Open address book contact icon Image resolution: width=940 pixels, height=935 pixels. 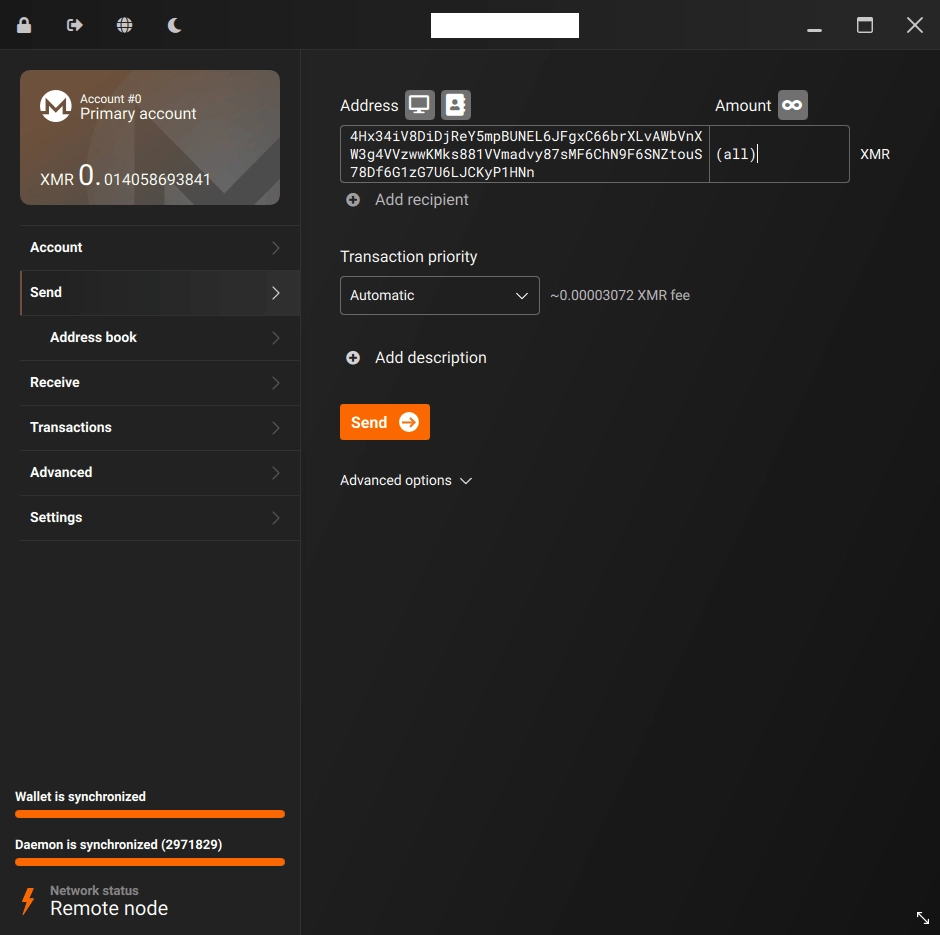pyautogui.click(x=456, y=105)
